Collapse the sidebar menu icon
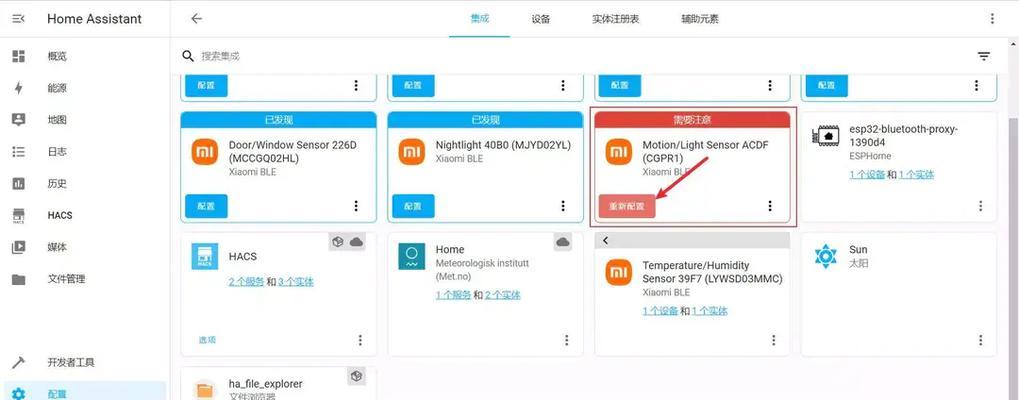 tap(19, 19)
